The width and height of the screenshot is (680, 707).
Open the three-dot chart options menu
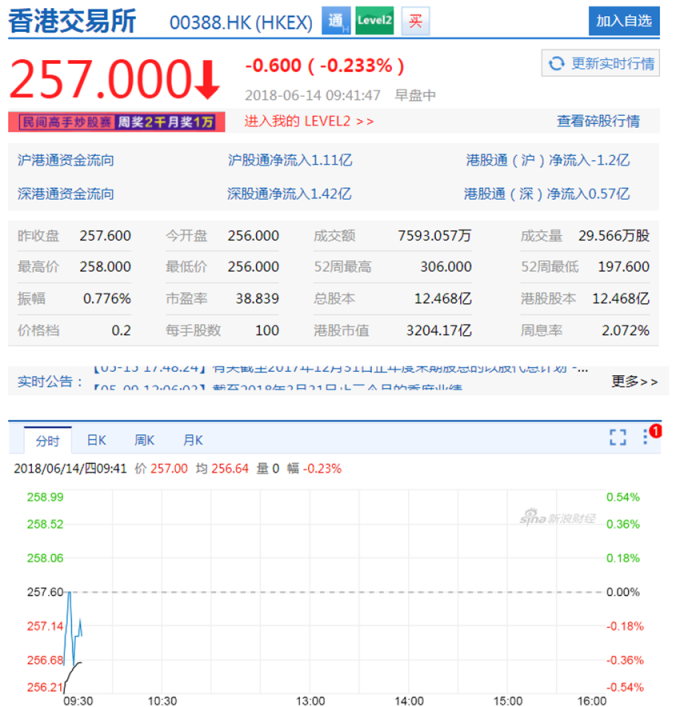[645, 437]
